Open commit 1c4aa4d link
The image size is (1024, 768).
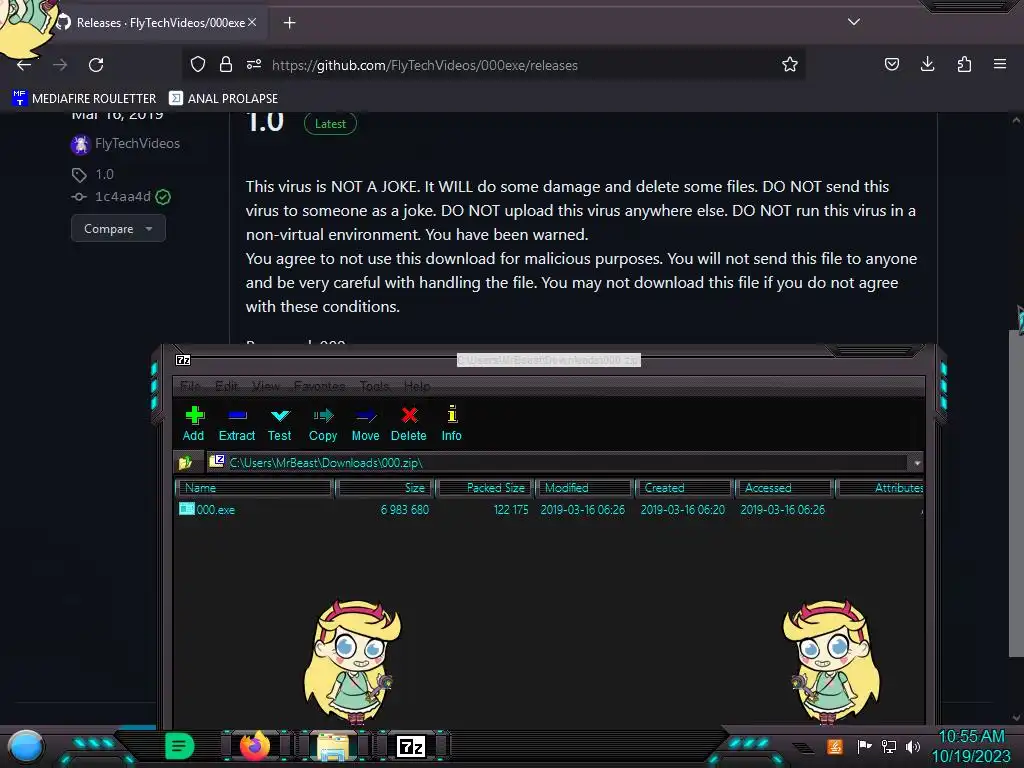click(x=123, y=197)
